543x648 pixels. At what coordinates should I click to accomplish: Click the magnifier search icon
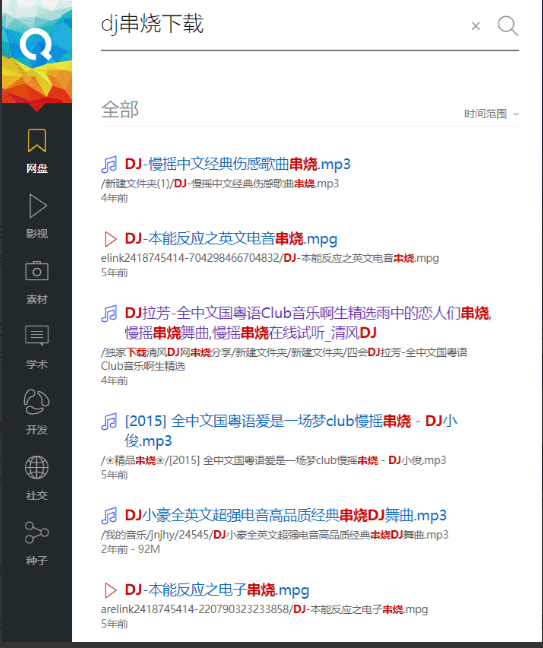[508, 26]
